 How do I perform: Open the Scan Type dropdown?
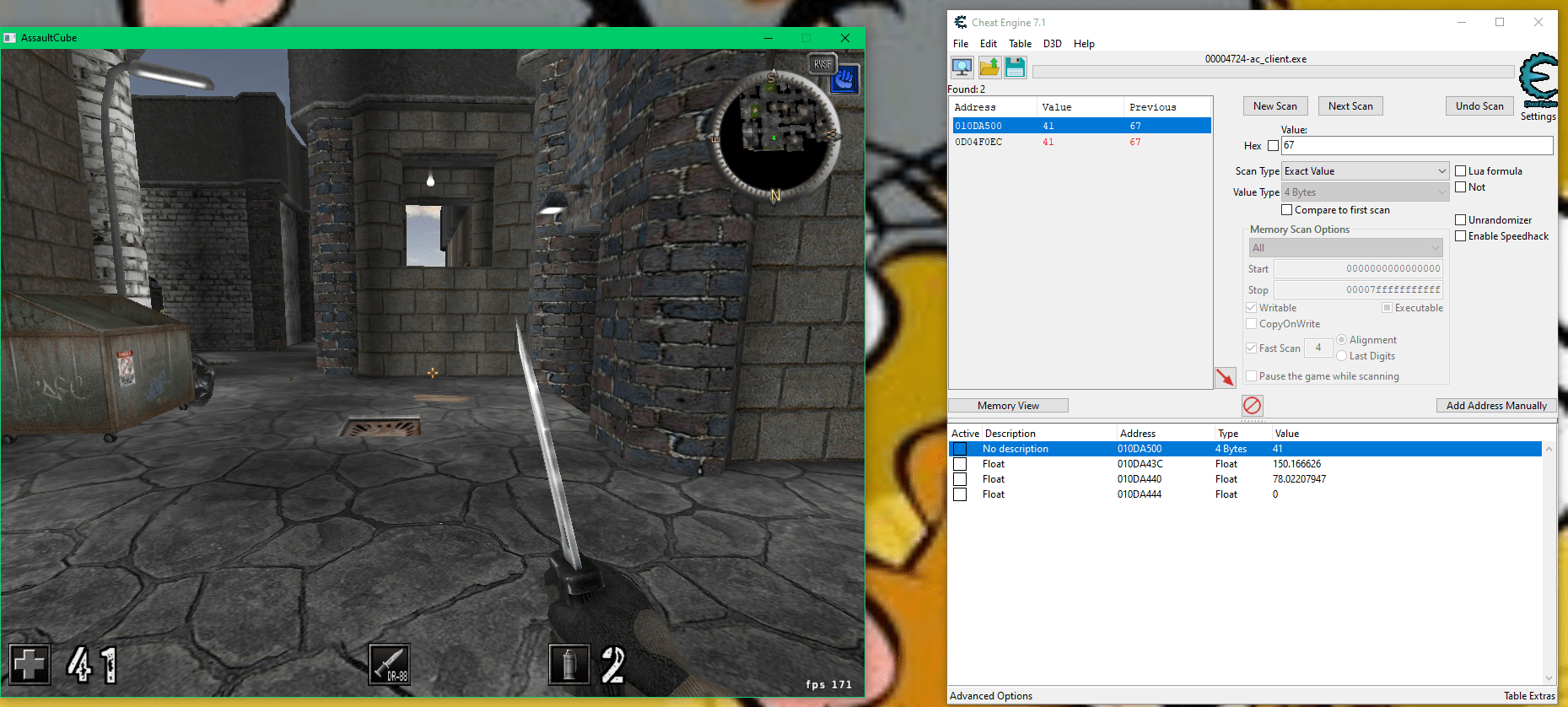(x=1366, y=171)
